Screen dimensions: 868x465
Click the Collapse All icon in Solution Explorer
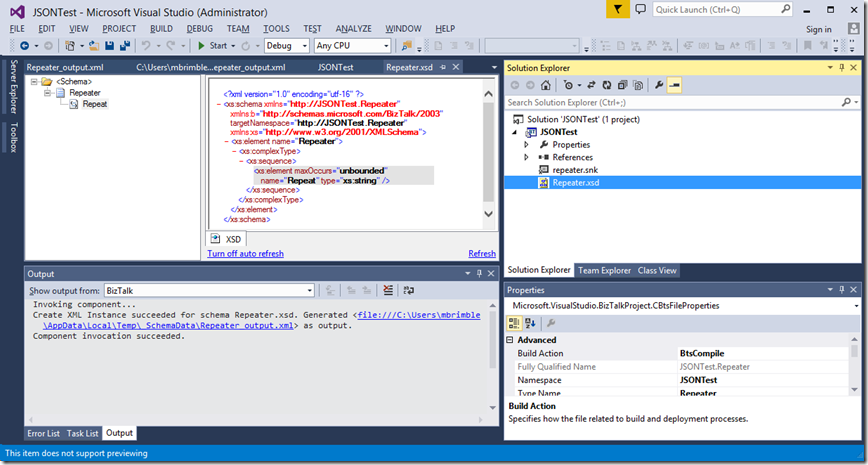[622, 85]
